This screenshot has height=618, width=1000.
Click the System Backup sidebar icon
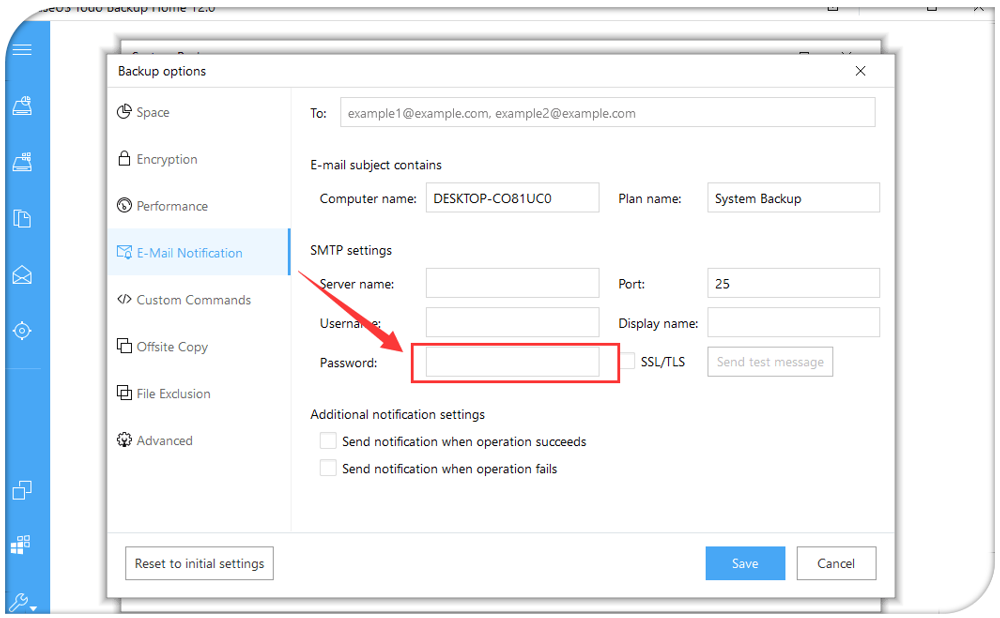tap(22, 162)
